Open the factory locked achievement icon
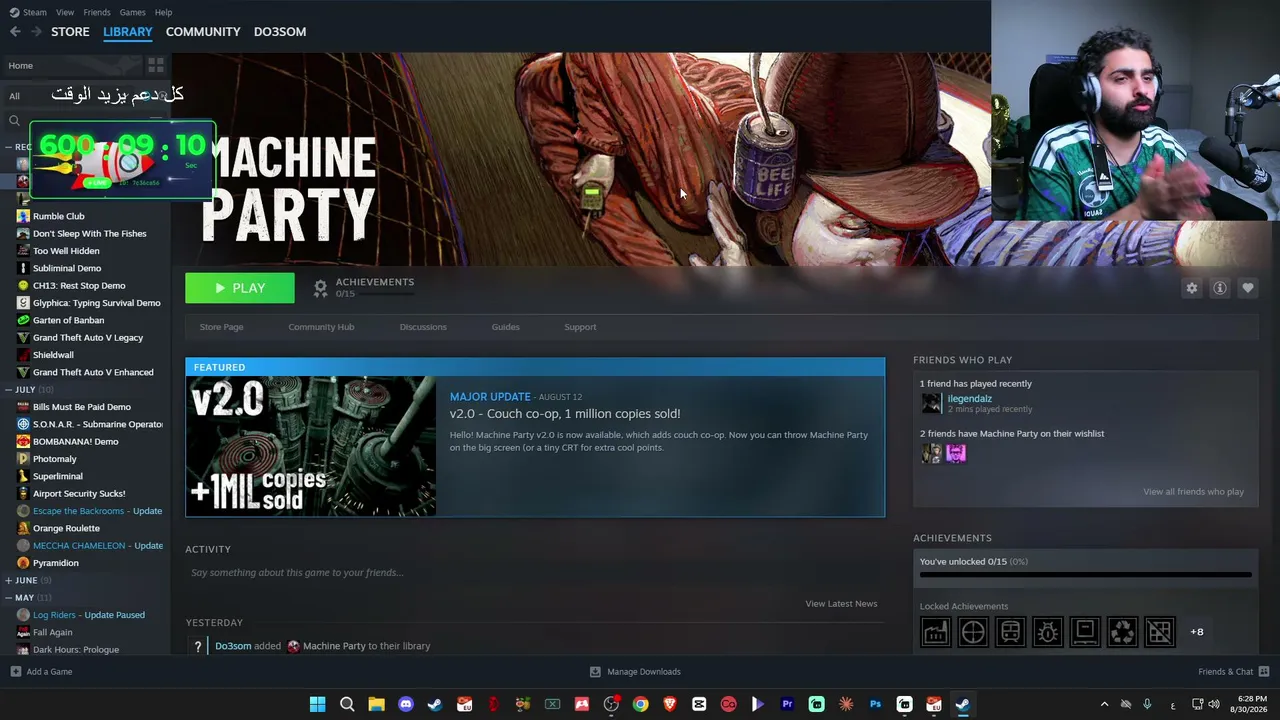The height and width of the screenshot is (720, 1280). (x=935, y=632)
